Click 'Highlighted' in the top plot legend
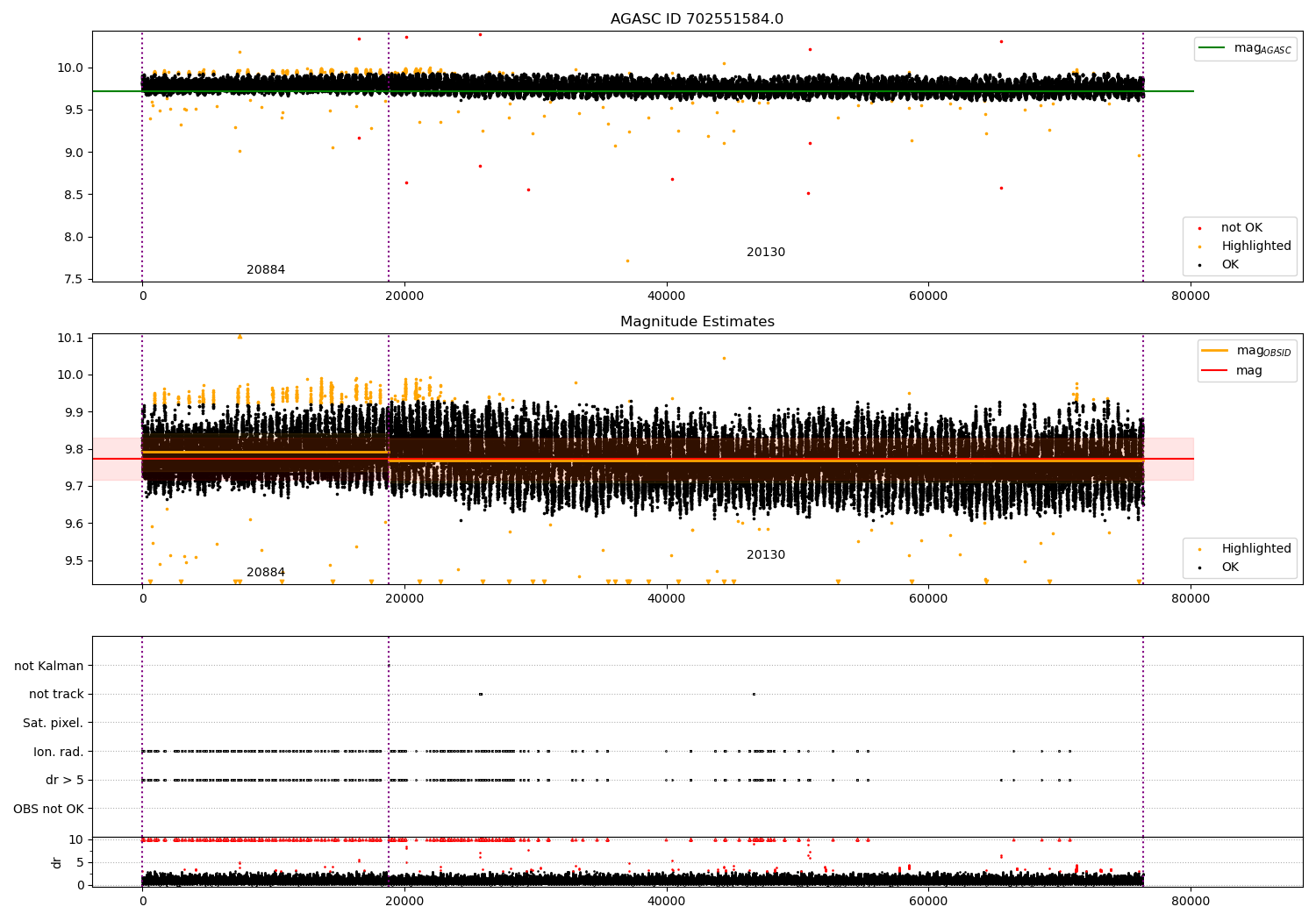Viewport: 1316px width, 921px height. pos(1244,246)
